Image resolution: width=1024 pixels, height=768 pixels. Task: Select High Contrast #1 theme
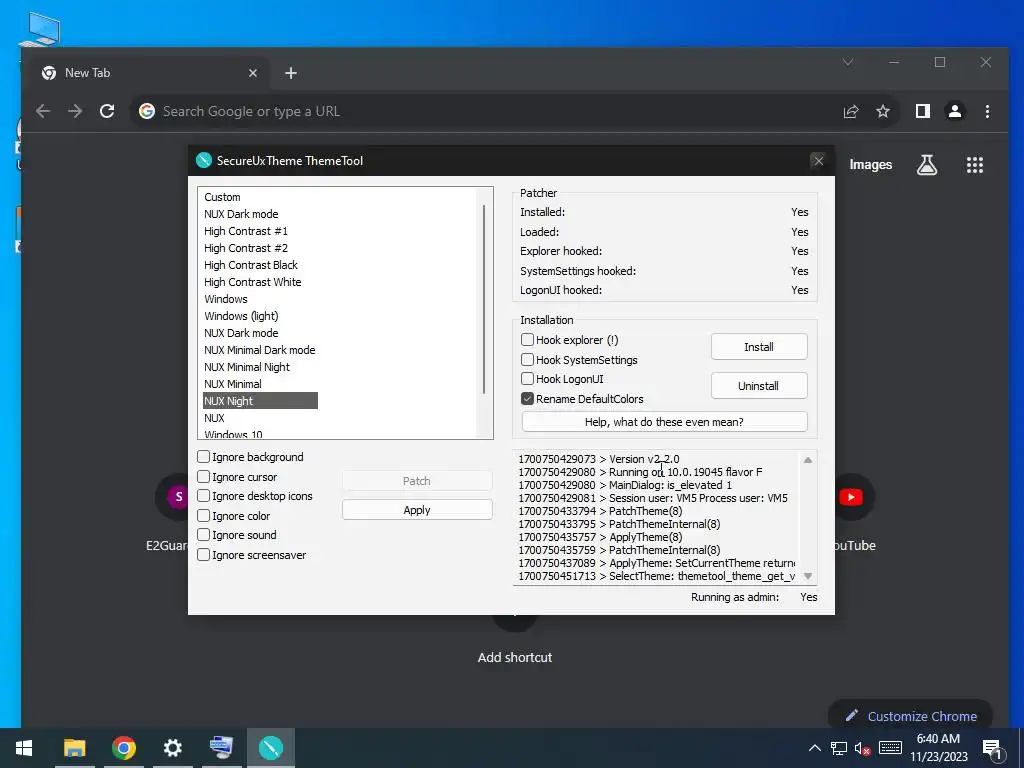(x=246, y=231)
